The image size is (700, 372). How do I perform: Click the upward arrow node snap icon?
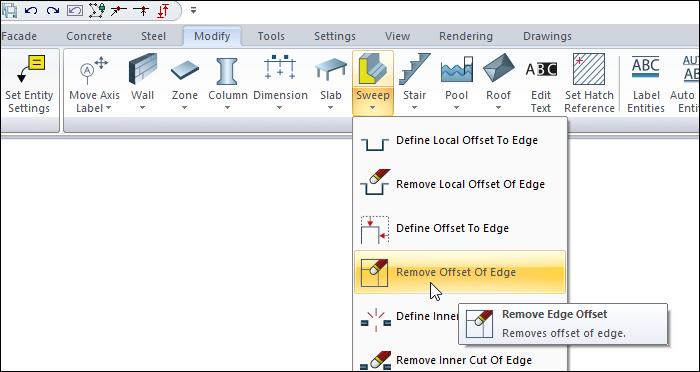click(142, 10)
